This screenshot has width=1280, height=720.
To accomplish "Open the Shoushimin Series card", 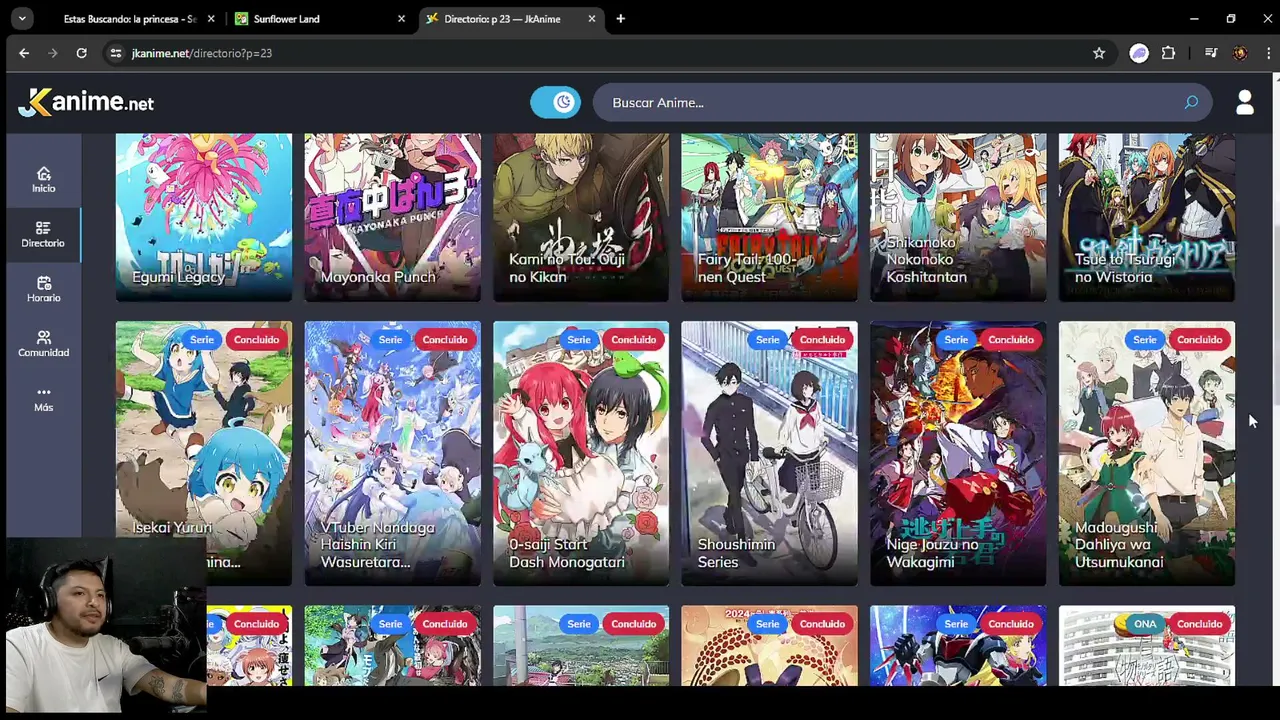I will point(769,453).
